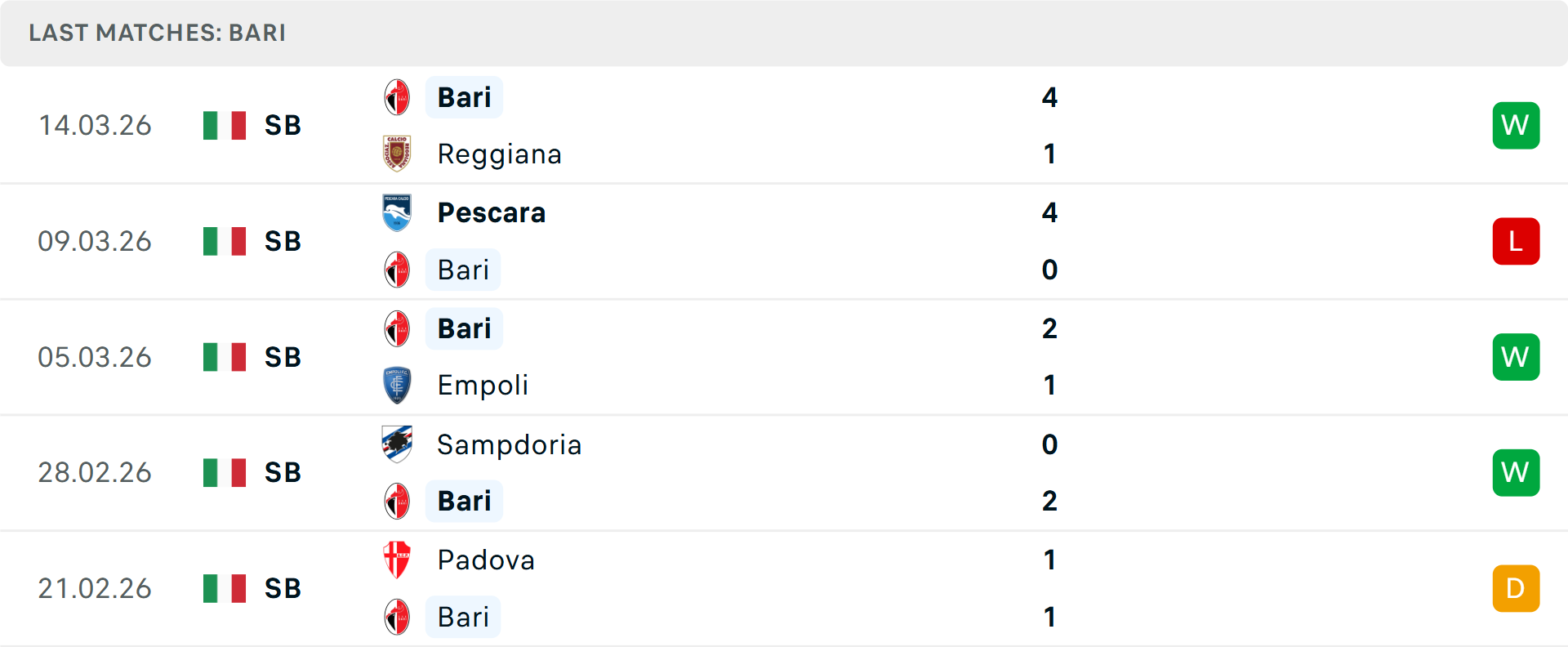Click the Reggiana club crest

click(x=397, y=154)
